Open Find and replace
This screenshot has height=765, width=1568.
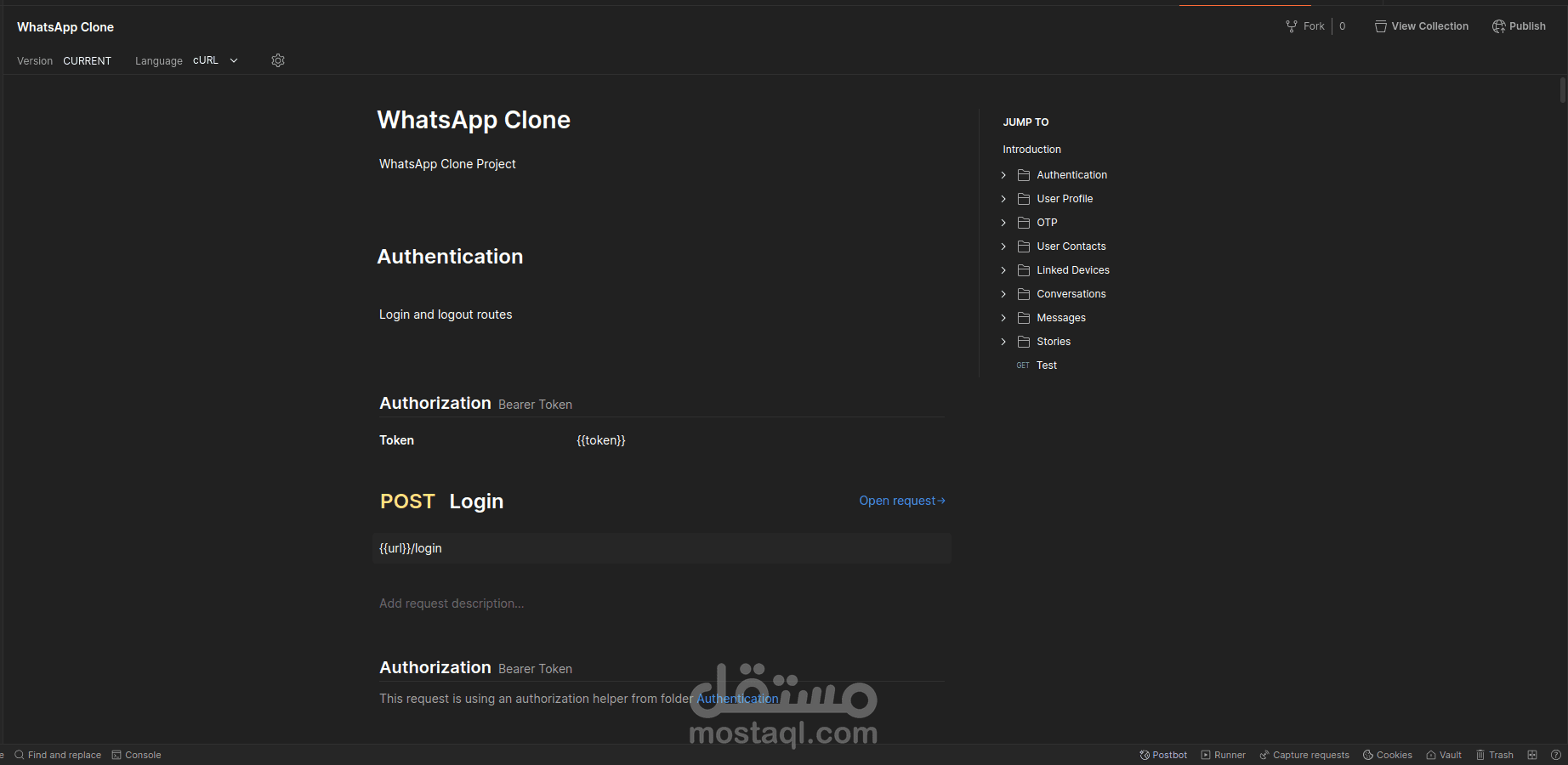(x=58, y=755)
